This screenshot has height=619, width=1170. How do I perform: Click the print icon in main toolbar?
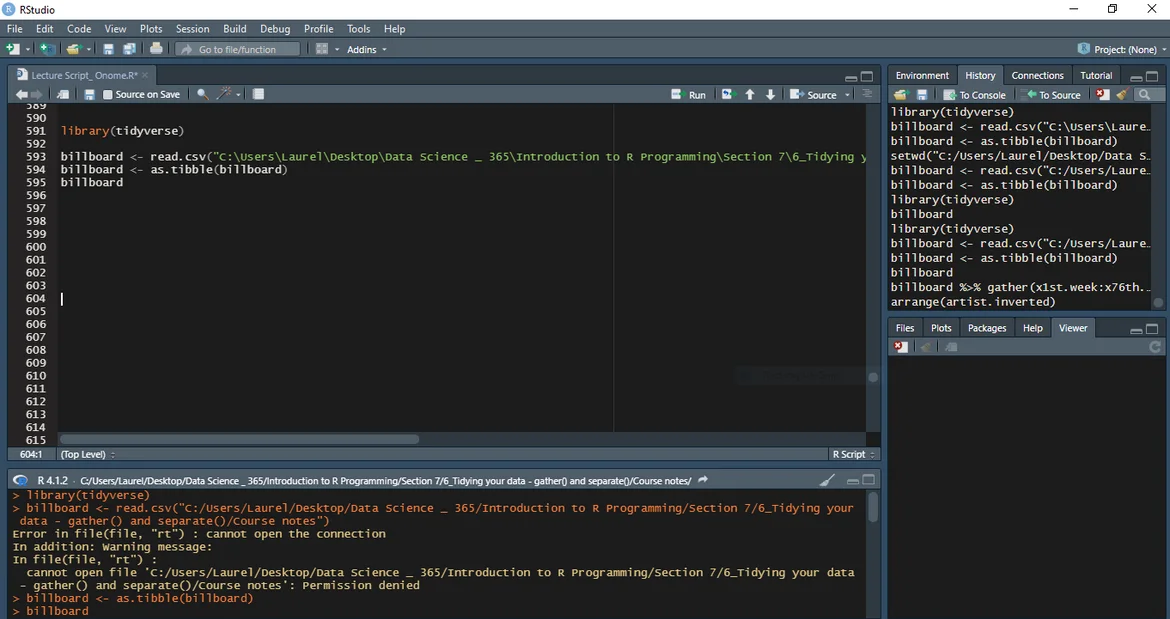pyautogui.click(x=156, y=49)
